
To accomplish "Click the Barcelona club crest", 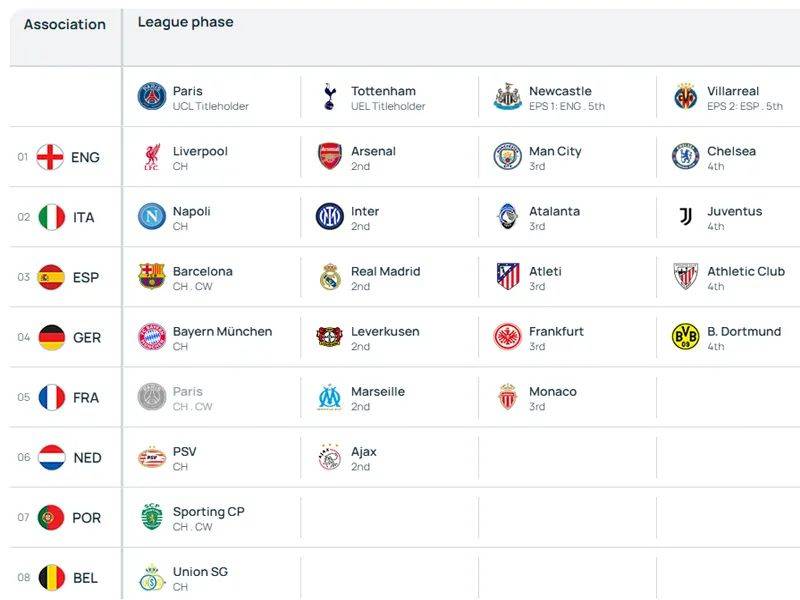I will coord(152,277).
